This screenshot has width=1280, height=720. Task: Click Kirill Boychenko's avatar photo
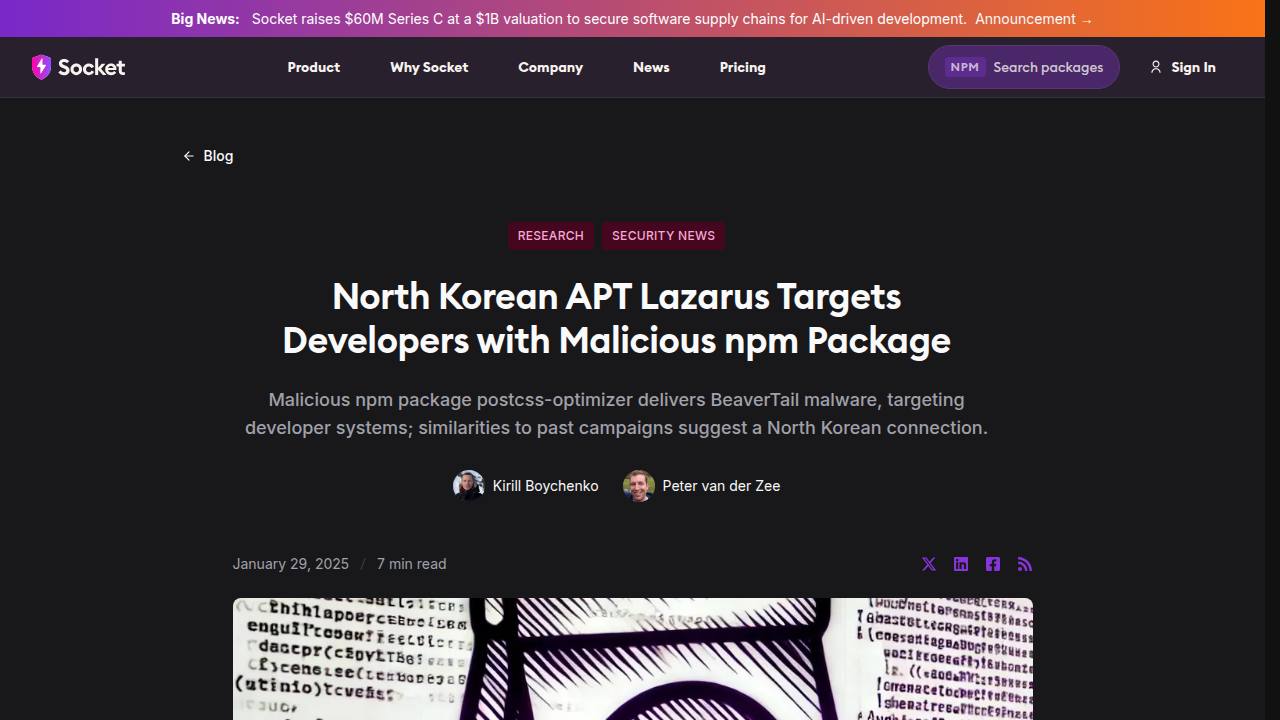pos(469,486)
